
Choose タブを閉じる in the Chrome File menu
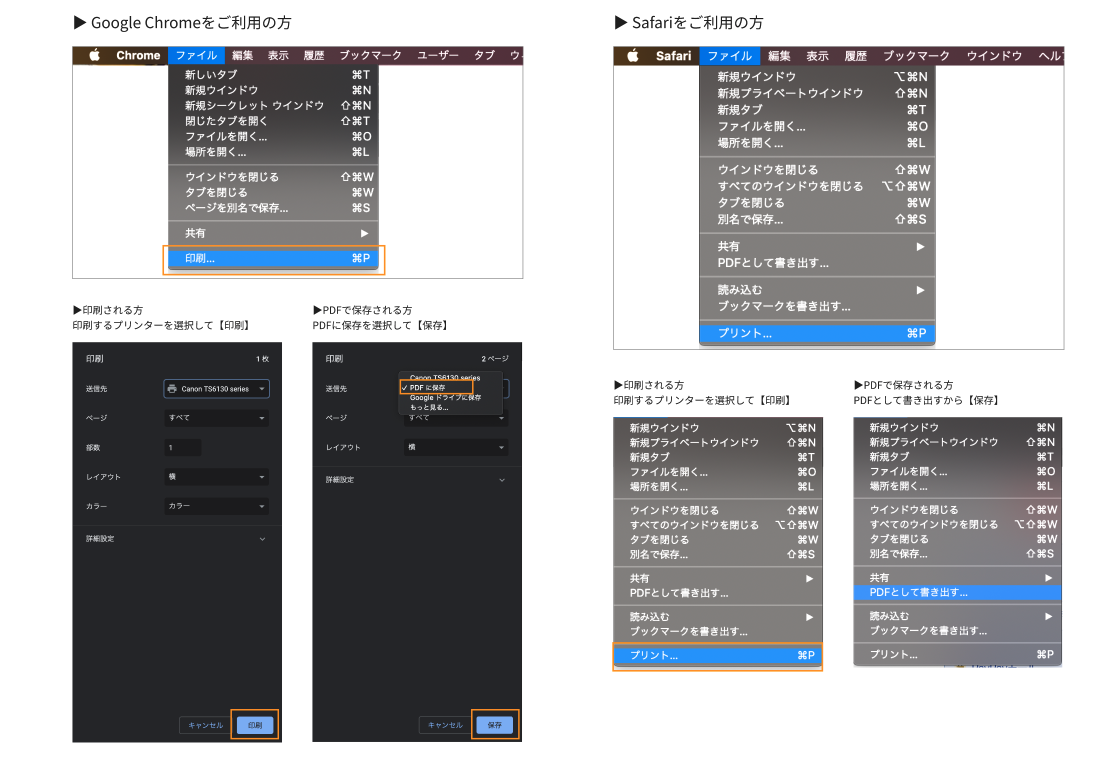point(273,192)
